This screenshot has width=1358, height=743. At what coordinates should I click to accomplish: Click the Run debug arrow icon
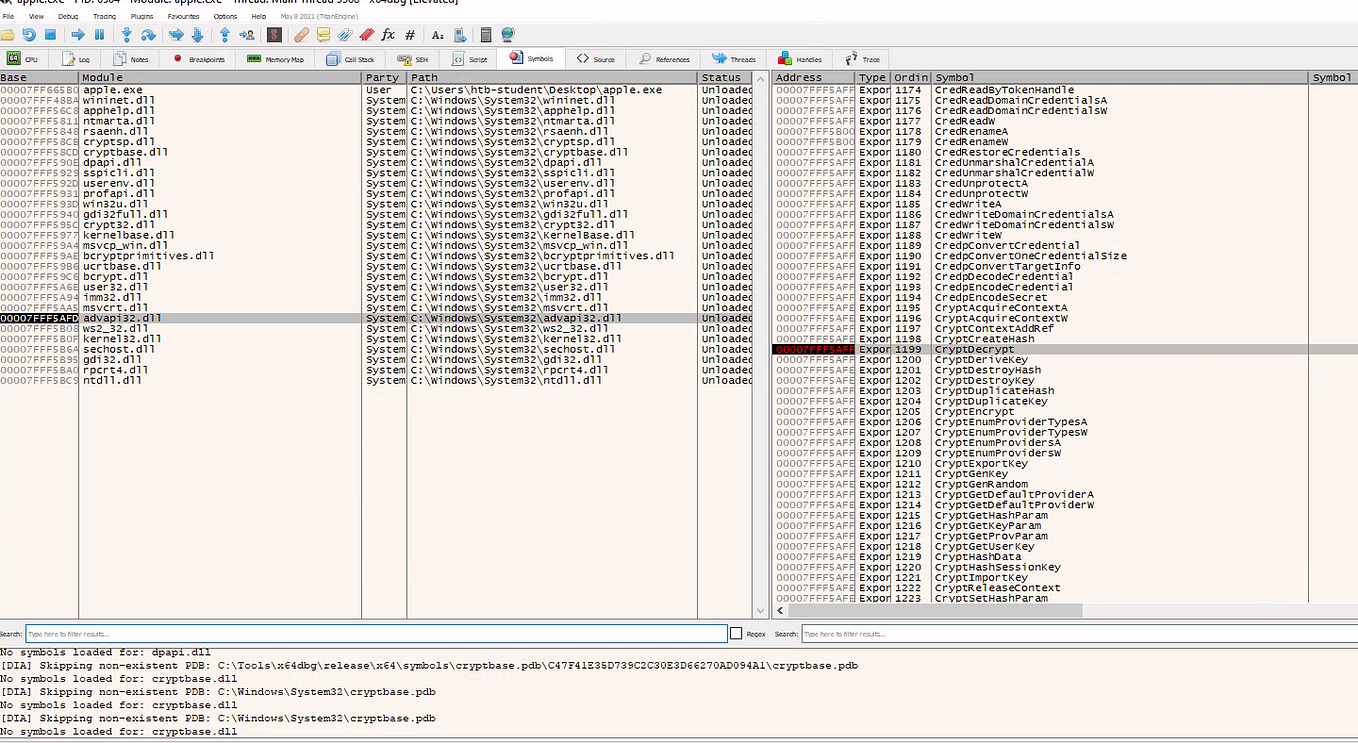click(x=79, y=34)
